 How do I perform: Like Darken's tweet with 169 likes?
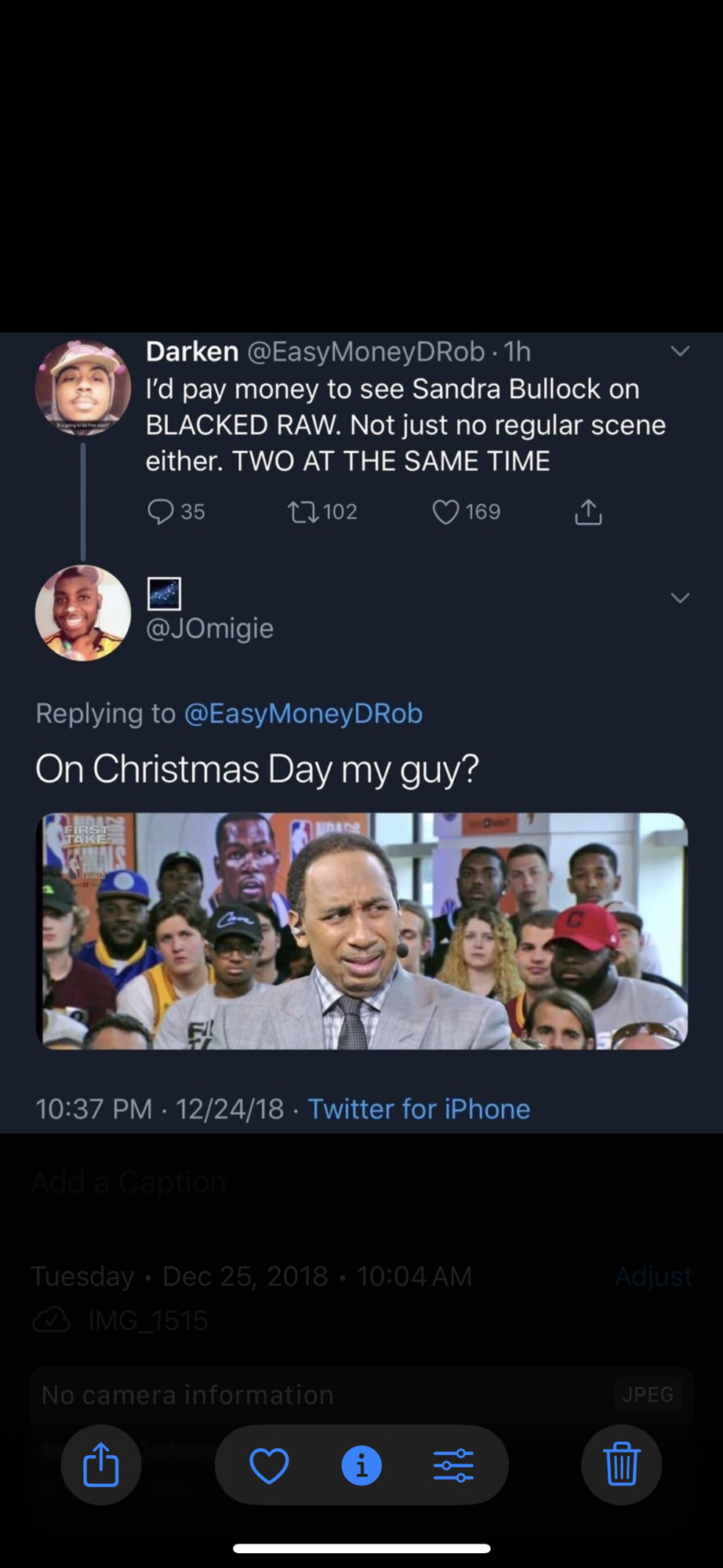click(x=445, y=512)
